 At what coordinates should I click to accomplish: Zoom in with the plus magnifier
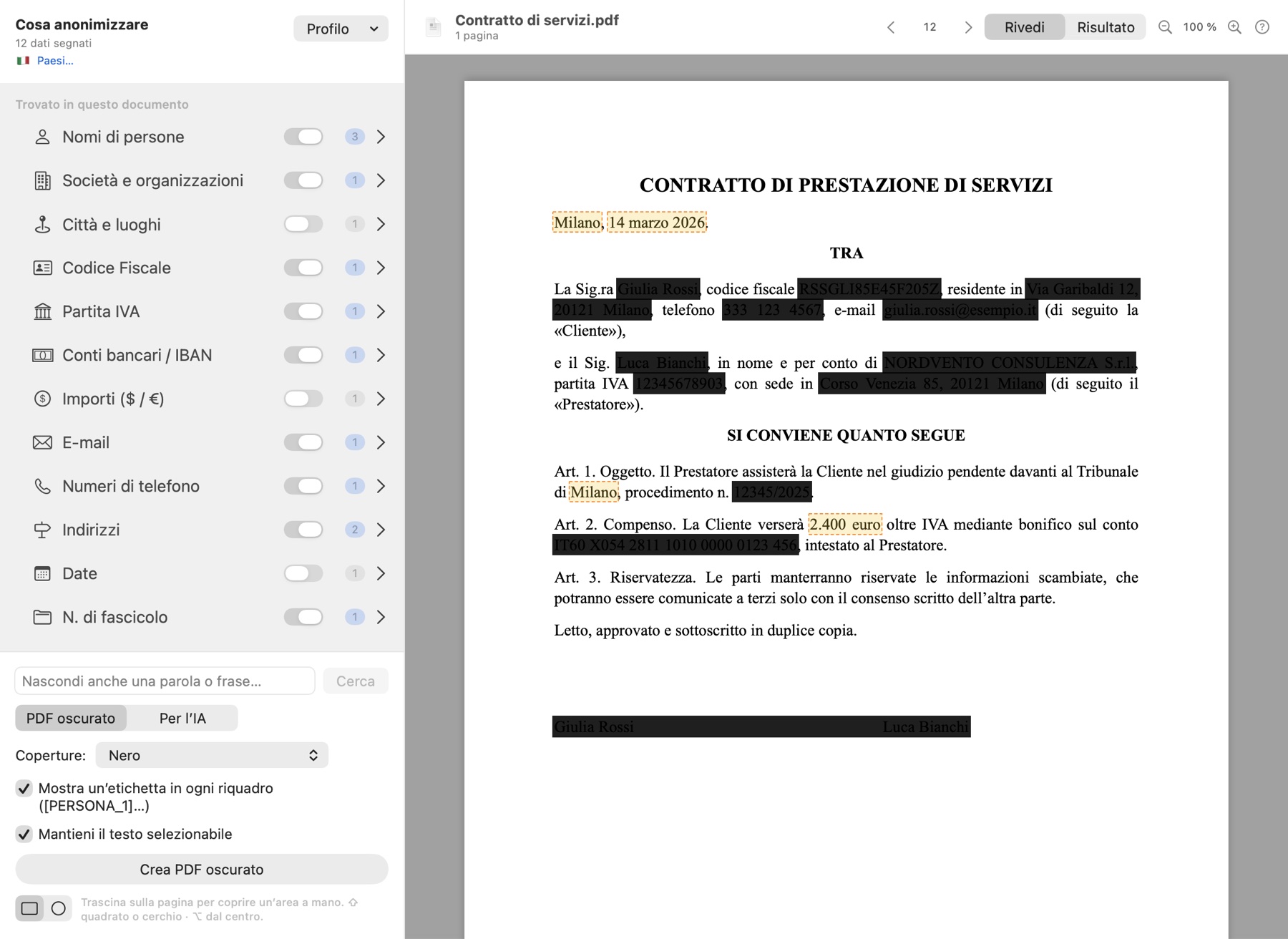[x=1234, y=27]
